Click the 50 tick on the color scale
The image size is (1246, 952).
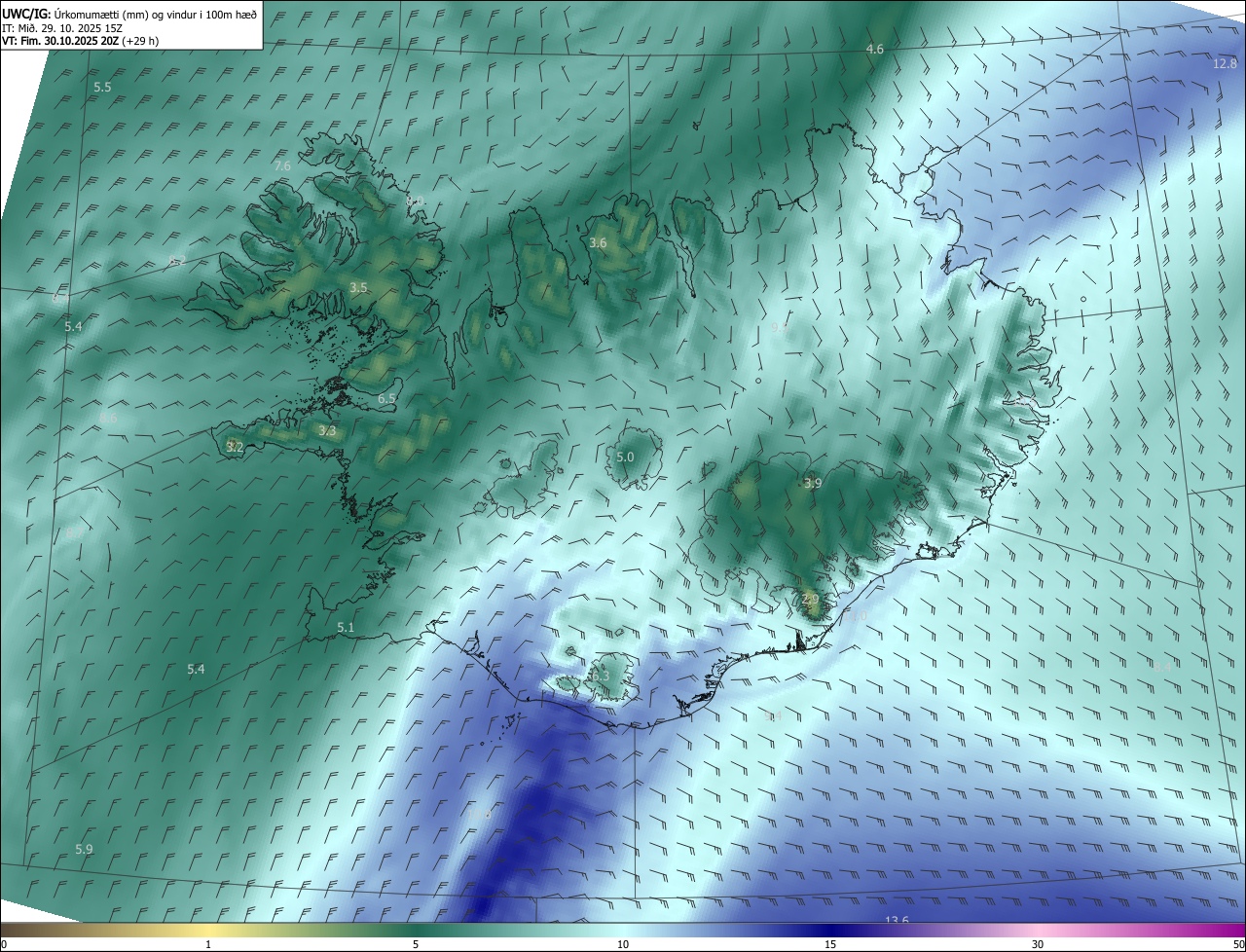(x=1238, y=944)
